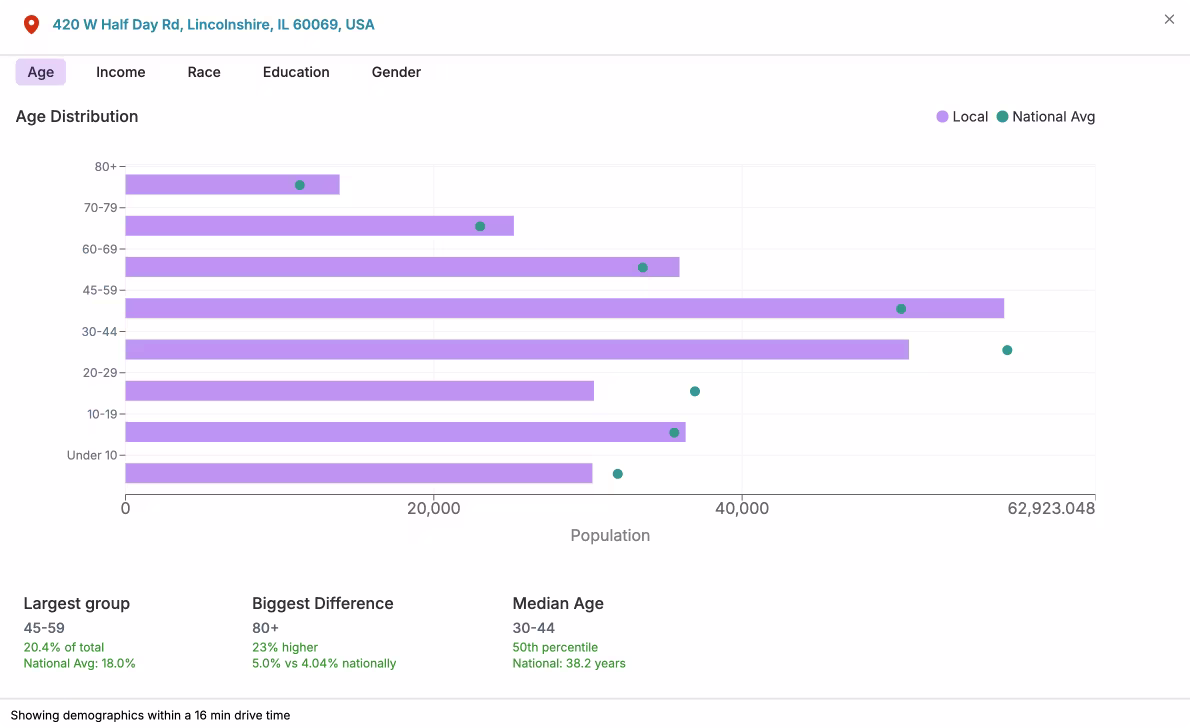Open the Race tab
Viewport: 1190px width, 728px height.
(x=204, y=72)
